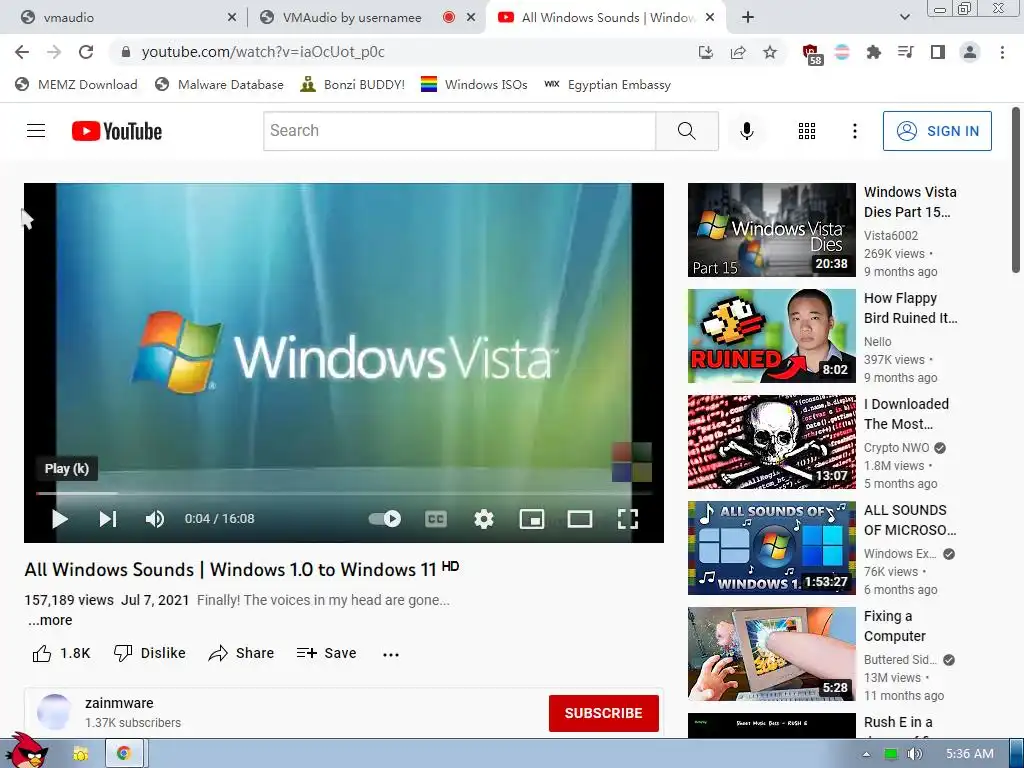
Task: Switch to VMAudio by usernamee tab
Action: coord(364,18)
